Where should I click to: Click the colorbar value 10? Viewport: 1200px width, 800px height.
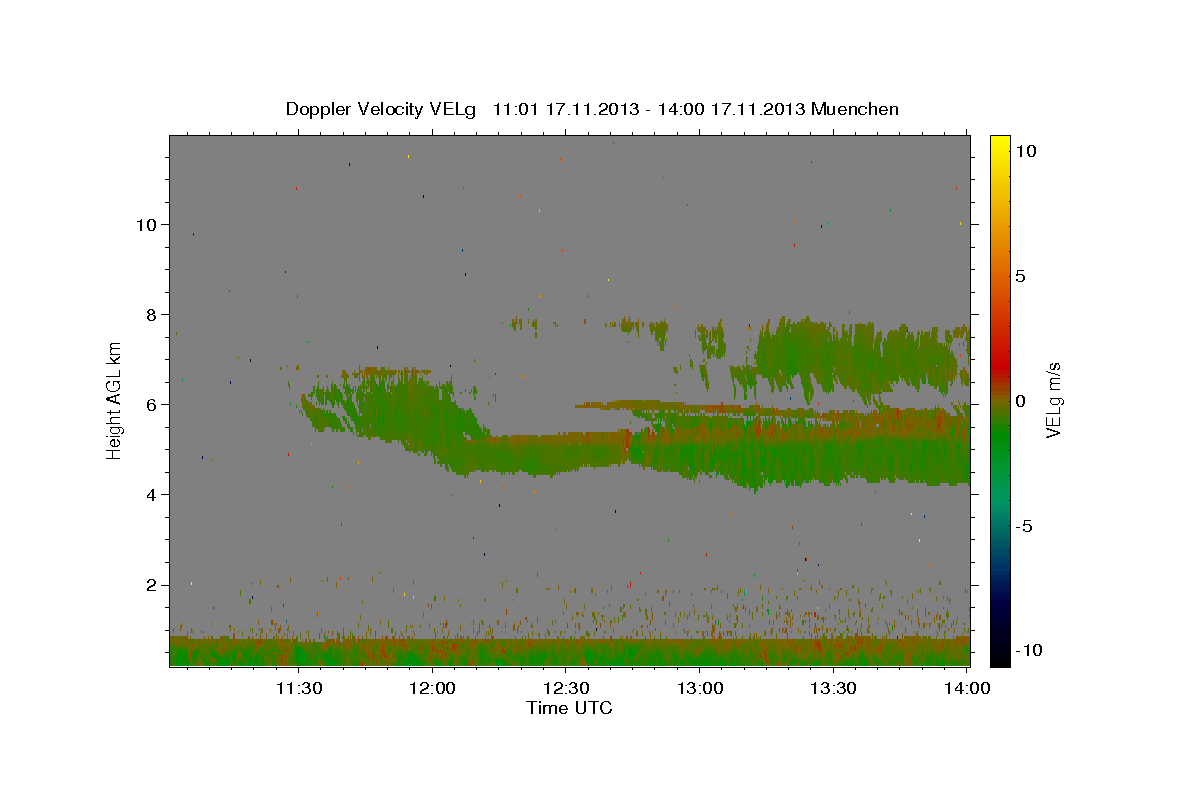click(x=1025, y=150)
